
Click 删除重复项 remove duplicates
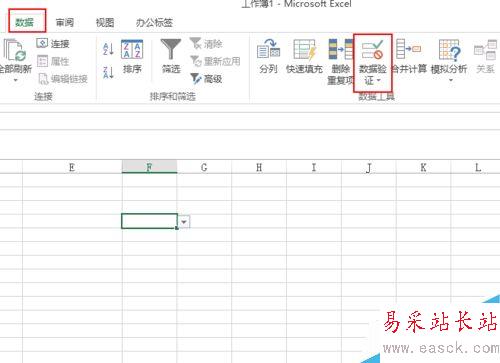[x=340, y=61]
